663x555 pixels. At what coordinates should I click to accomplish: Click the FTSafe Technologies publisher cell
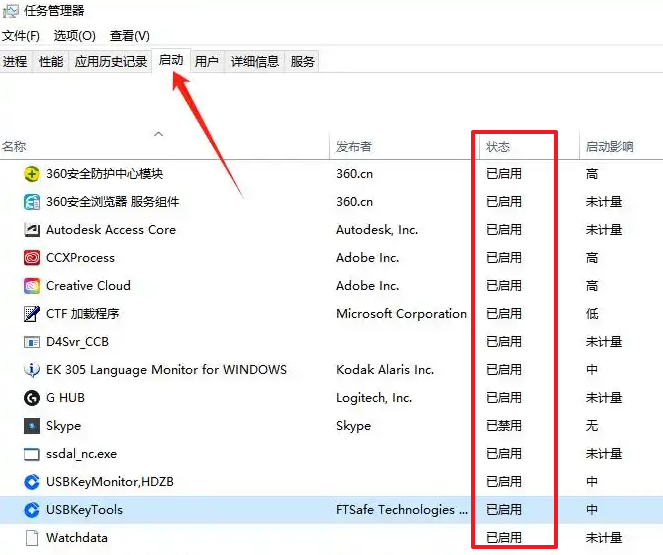402,510
